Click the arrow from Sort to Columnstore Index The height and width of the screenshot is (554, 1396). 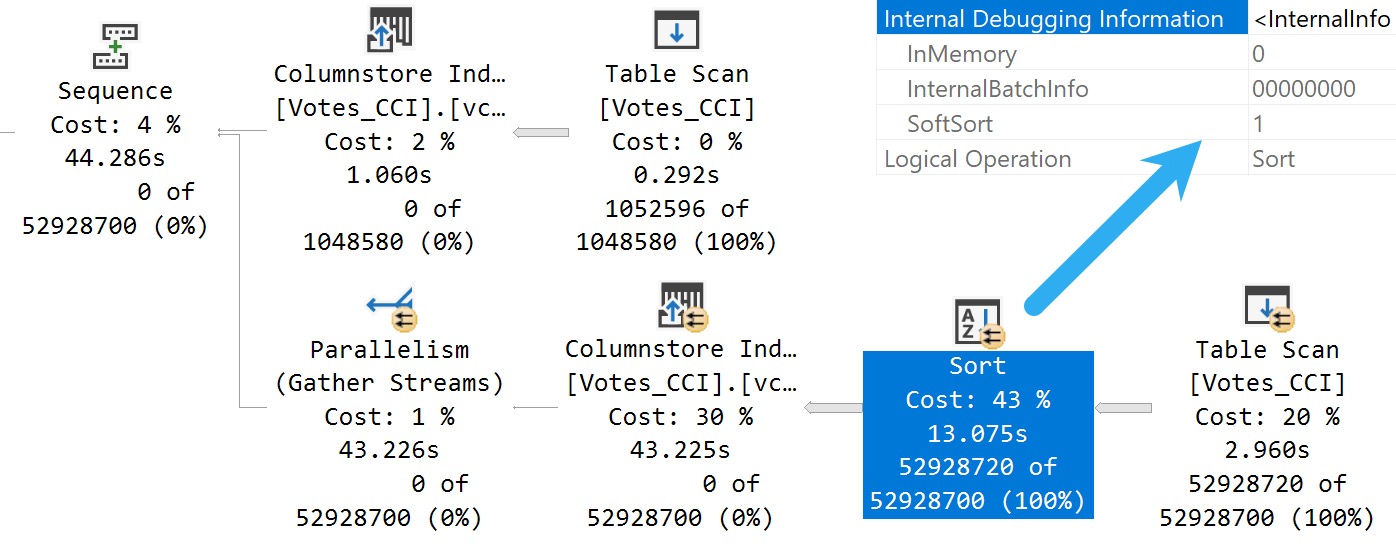point(834,407)
